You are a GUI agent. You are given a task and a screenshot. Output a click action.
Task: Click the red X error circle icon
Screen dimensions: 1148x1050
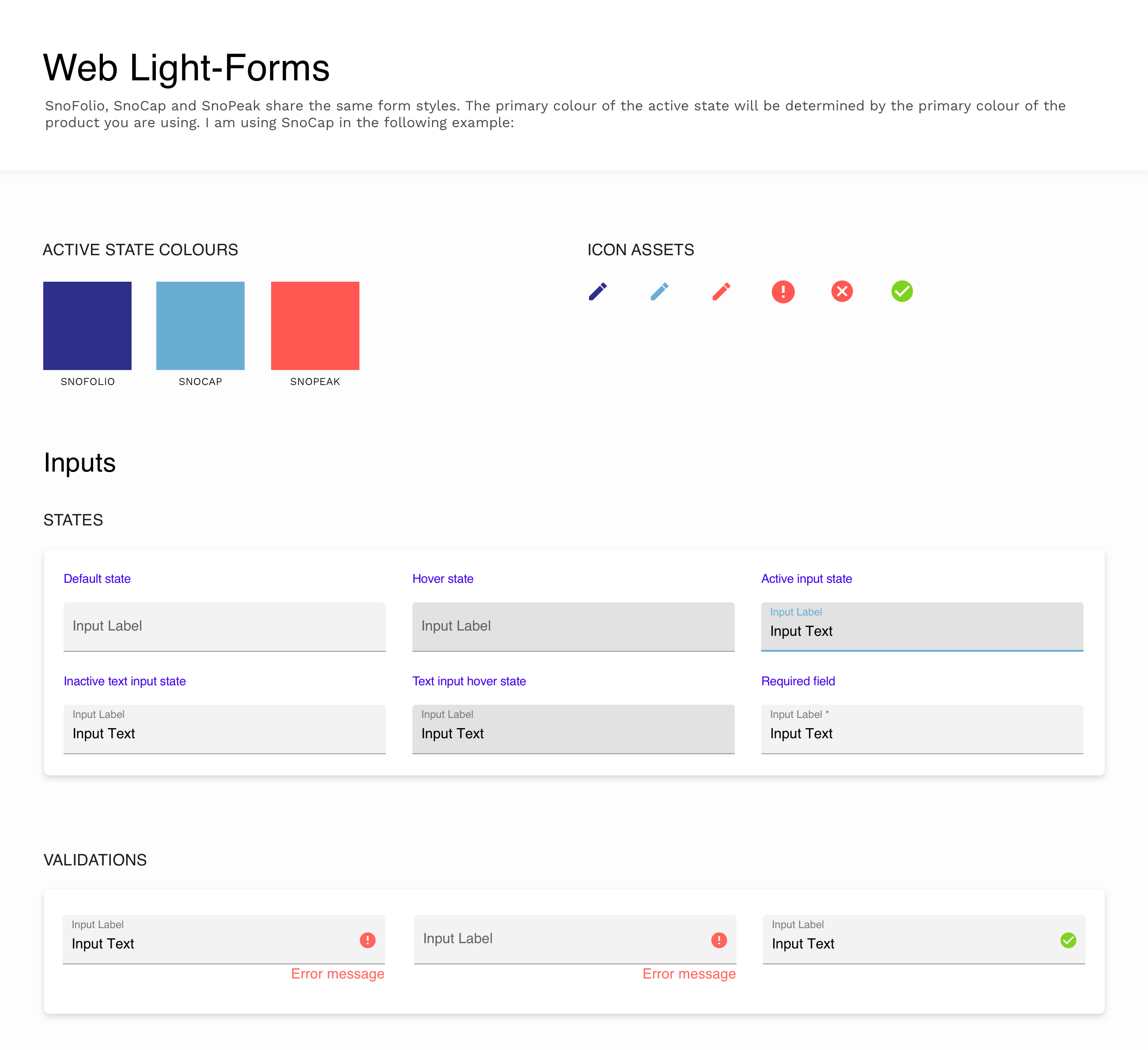click(842, 291)
